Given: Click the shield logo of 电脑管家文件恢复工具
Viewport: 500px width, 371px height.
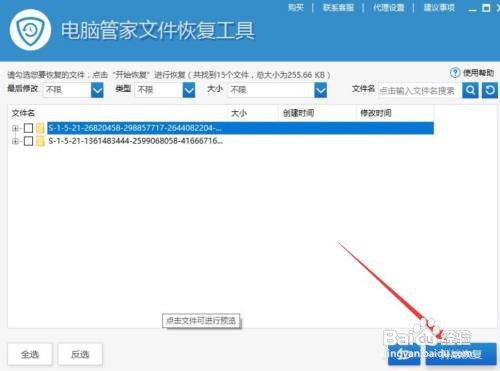Looking at the screenshot, I should click(30, 30).
